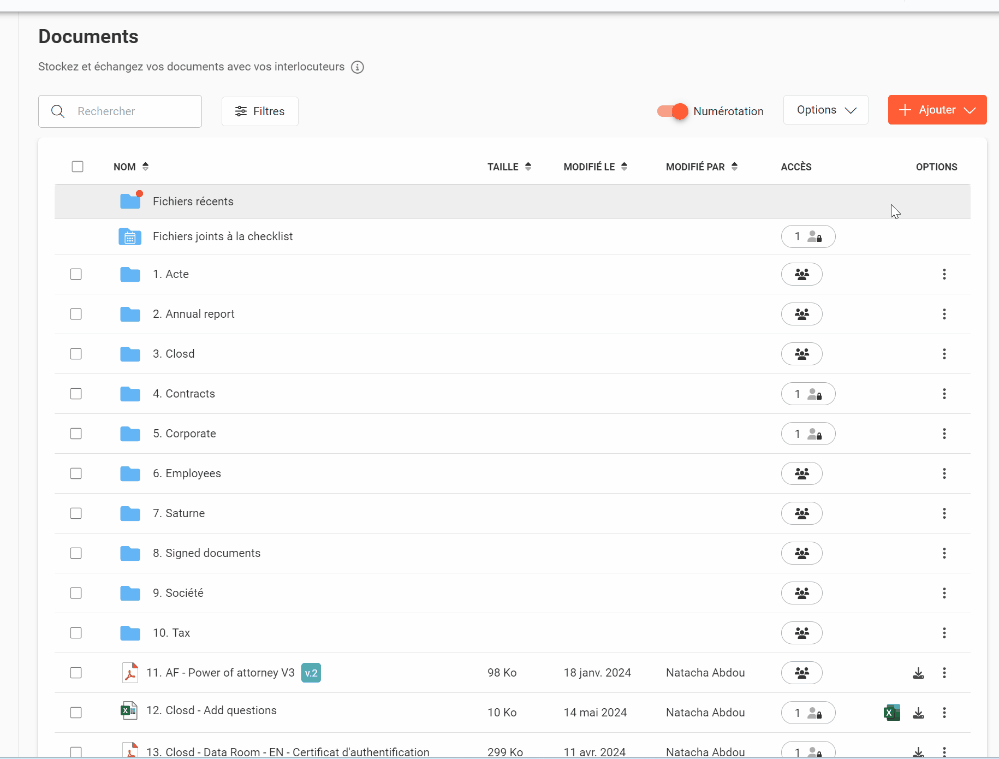Expand the Options dropdown
This screenshot has height=759, width=999.
(825, 110)
